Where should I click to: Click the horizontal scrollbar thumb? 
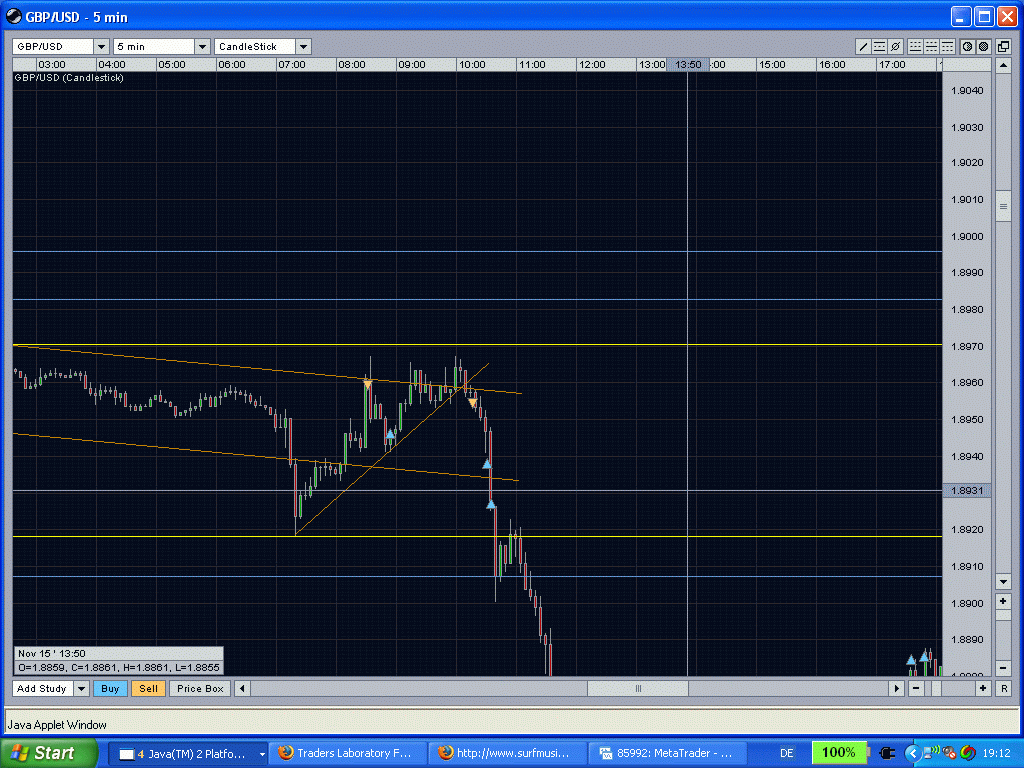(638, 688)
